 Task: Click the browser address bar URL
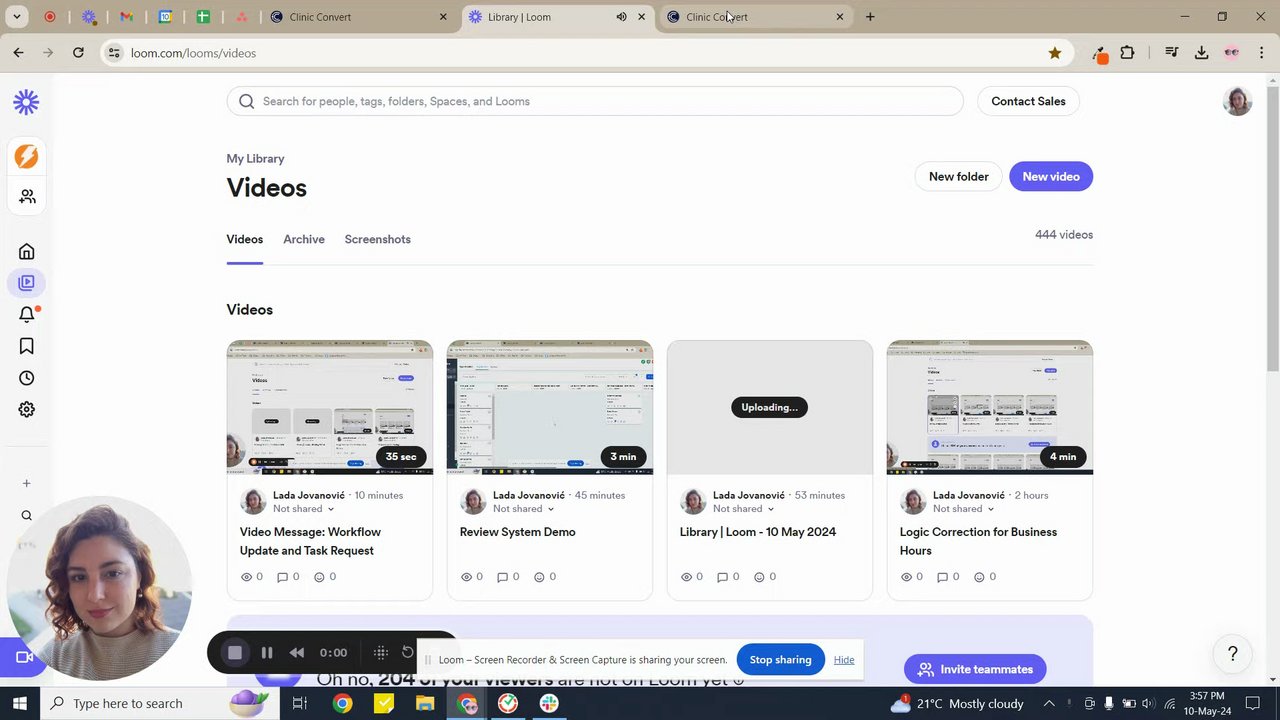(x=193, y=53)
